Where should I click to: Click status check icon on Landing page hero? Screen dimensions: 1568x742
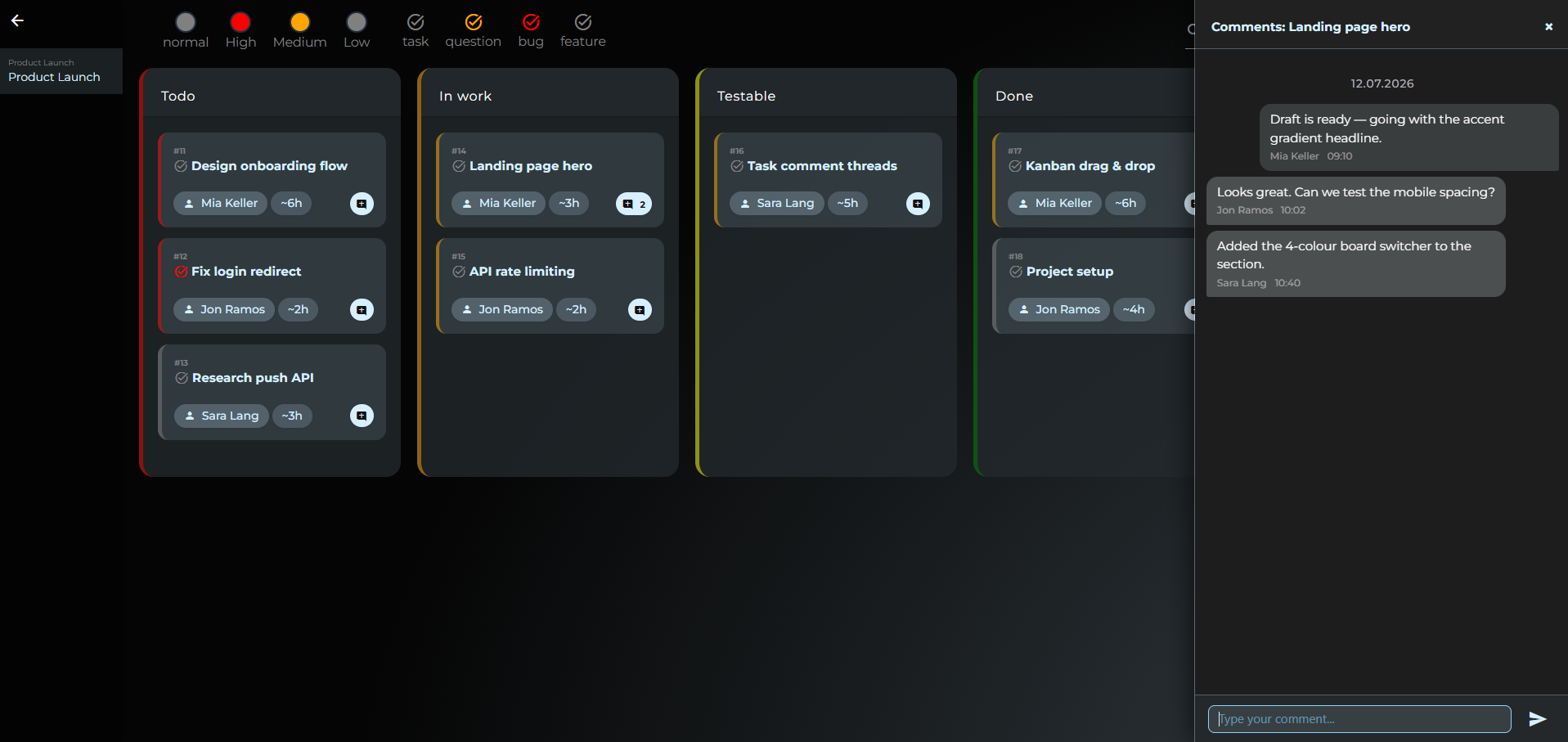pyautogui.click(x=459, y=166)
